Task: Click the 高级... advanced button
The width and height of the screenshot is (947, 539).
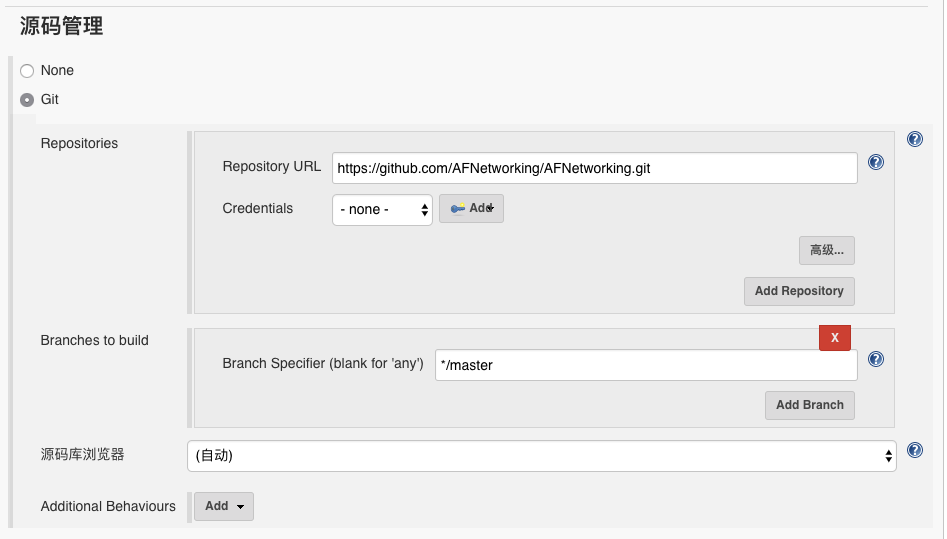Action: tap(827, 250)
